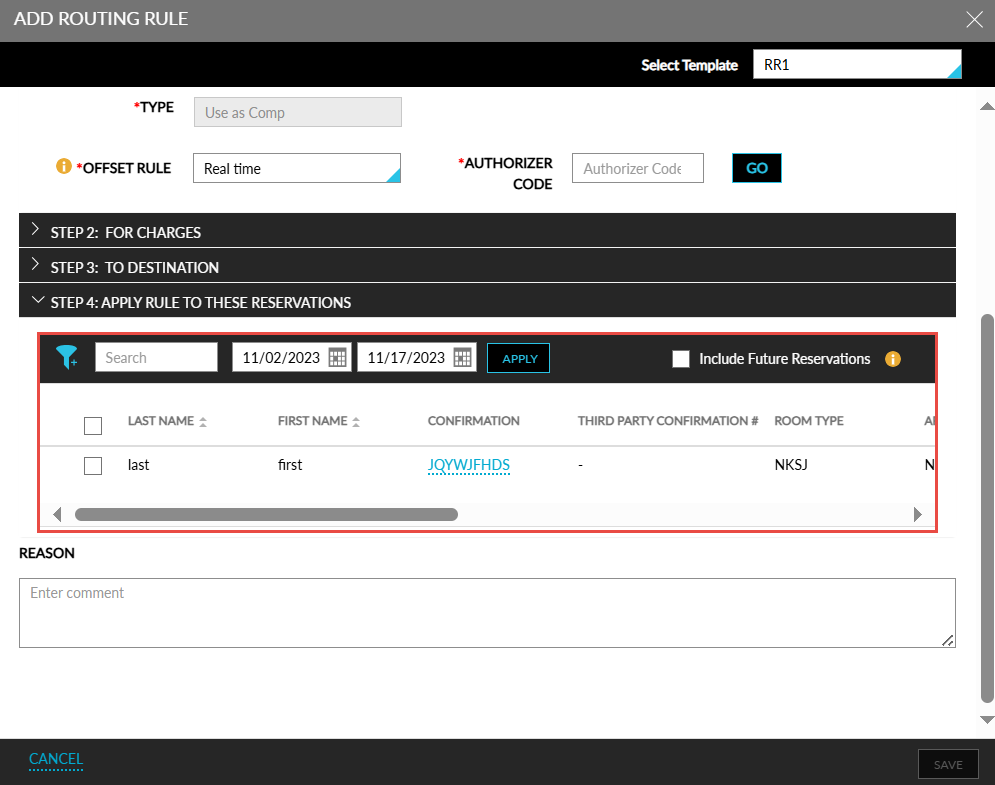
Task: Click the Include Future Reservations info icon
Action: tap(893, 359)
